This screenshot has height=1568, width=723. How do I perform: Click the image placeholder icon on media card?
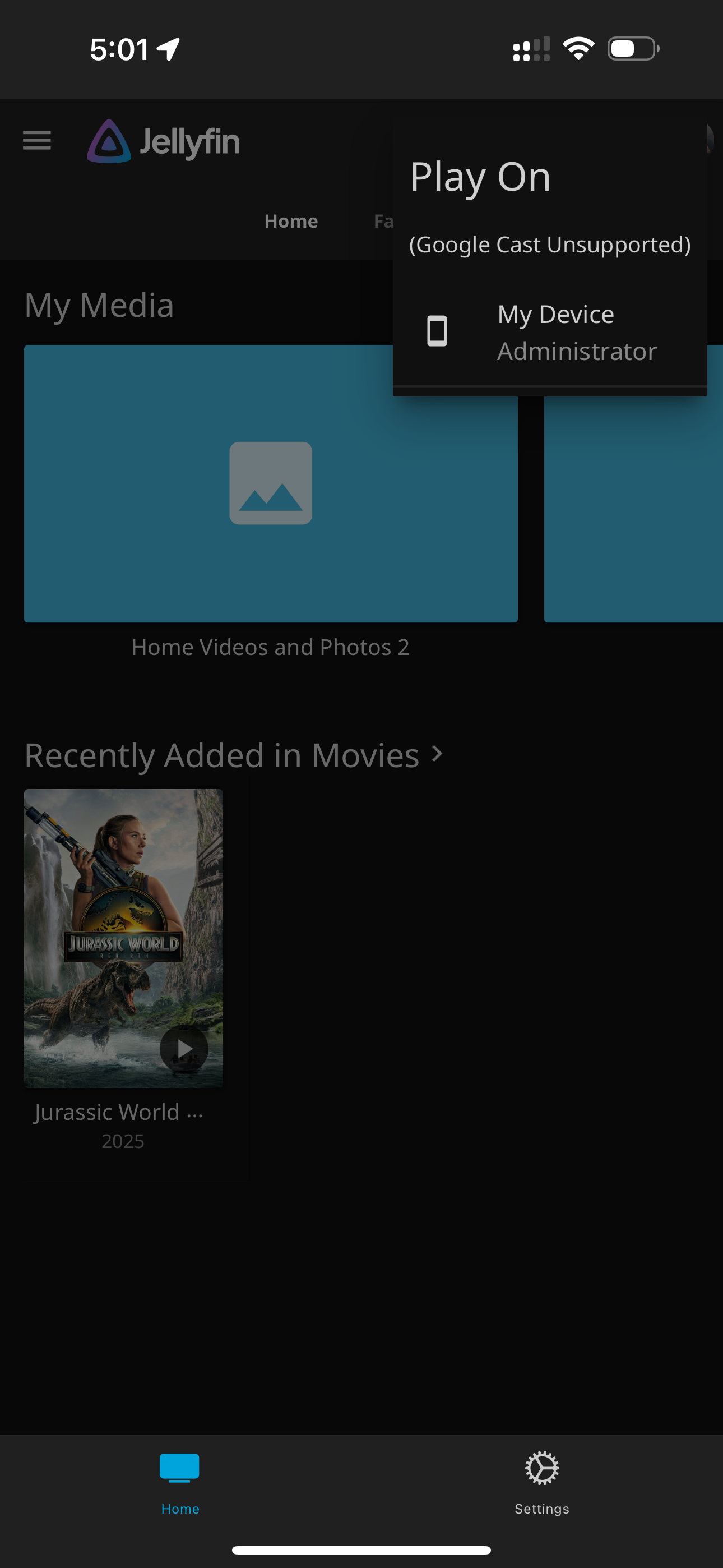271,483
